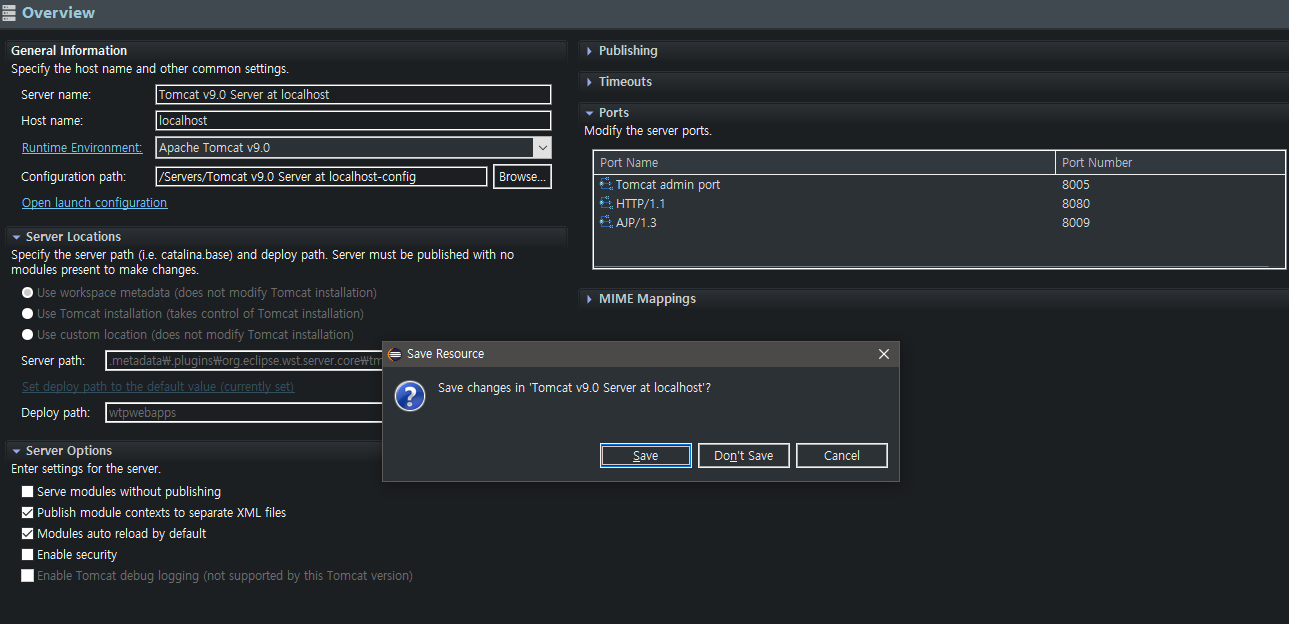Select the AJP/1.3 row text
The height and width of the screenshot is (624, 1289).
tap(636, 223)
